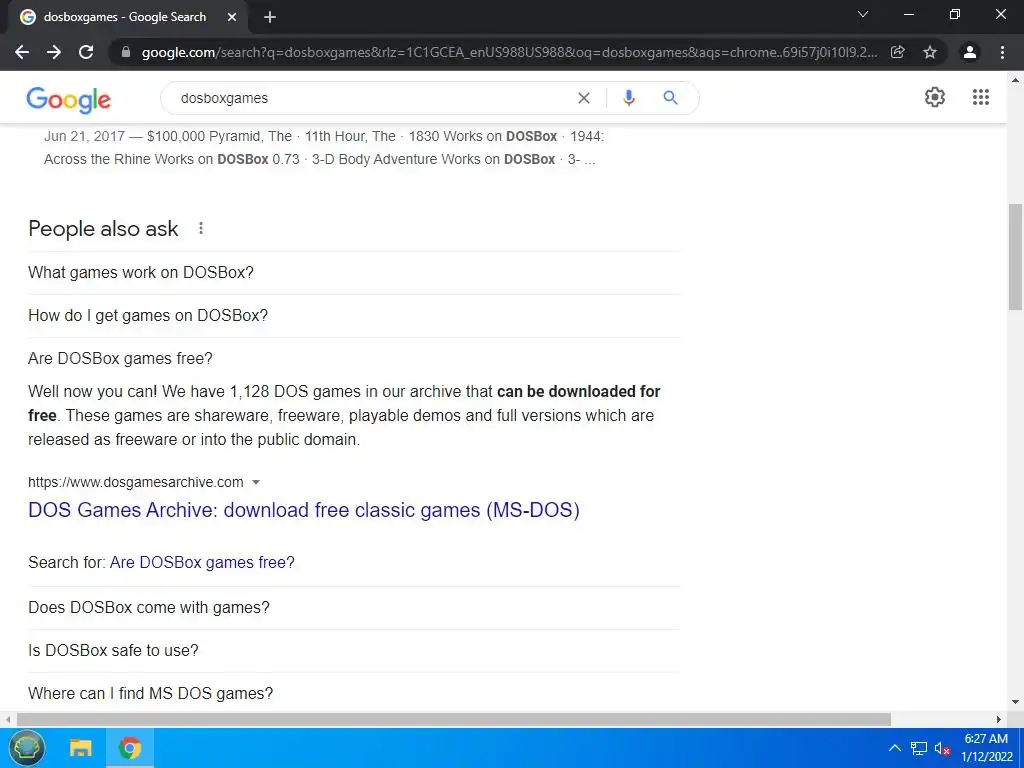Click scroll-left arrow on horizontal scrollbar
Viewport: 1024px width, 768px height.
tap(8, 719)
